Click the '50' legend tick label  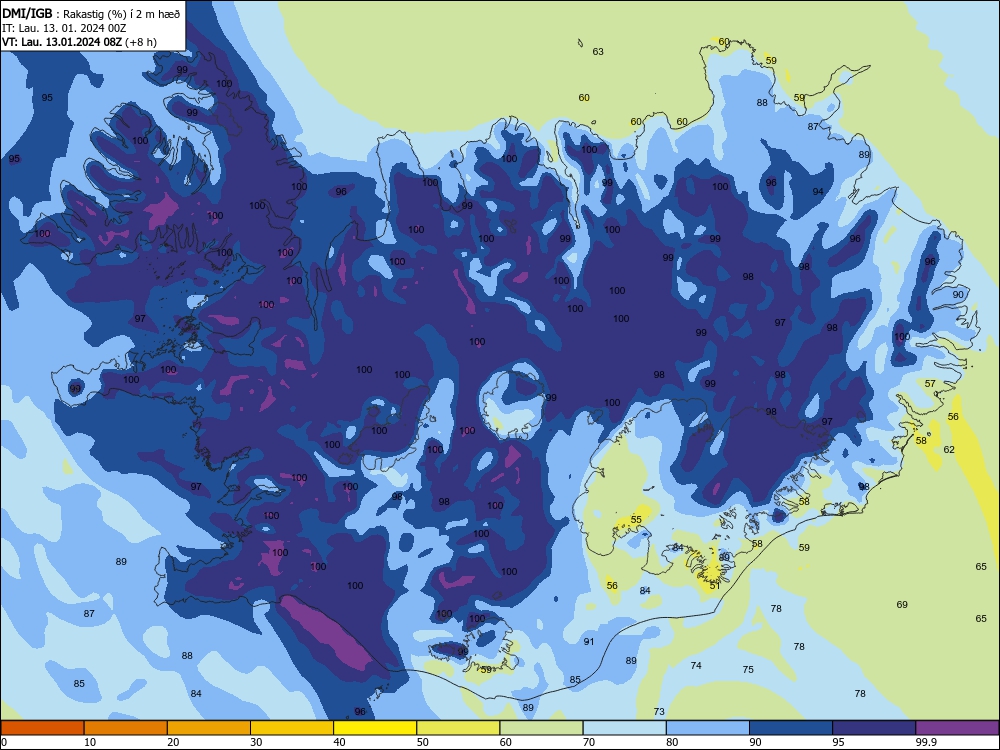pyautogui.click(x=423, y=742)
